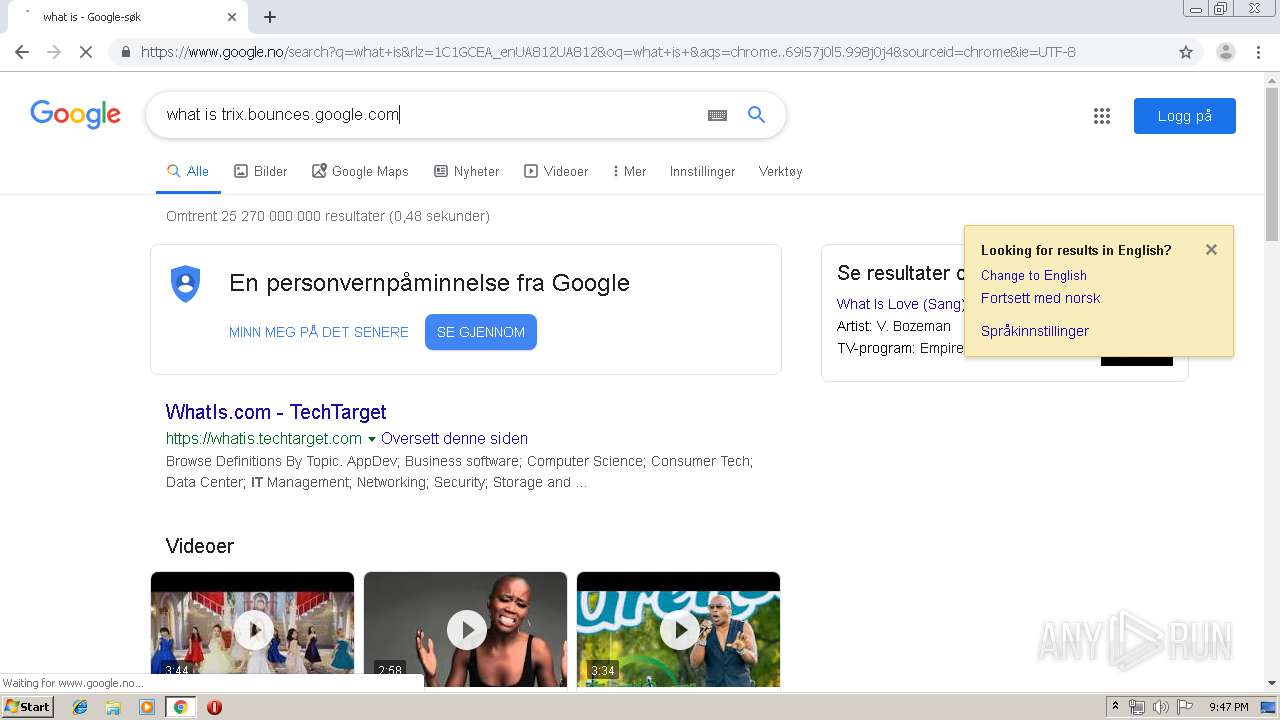
Task: Click the Logg på sign-in button
Action: (1185, 116)
